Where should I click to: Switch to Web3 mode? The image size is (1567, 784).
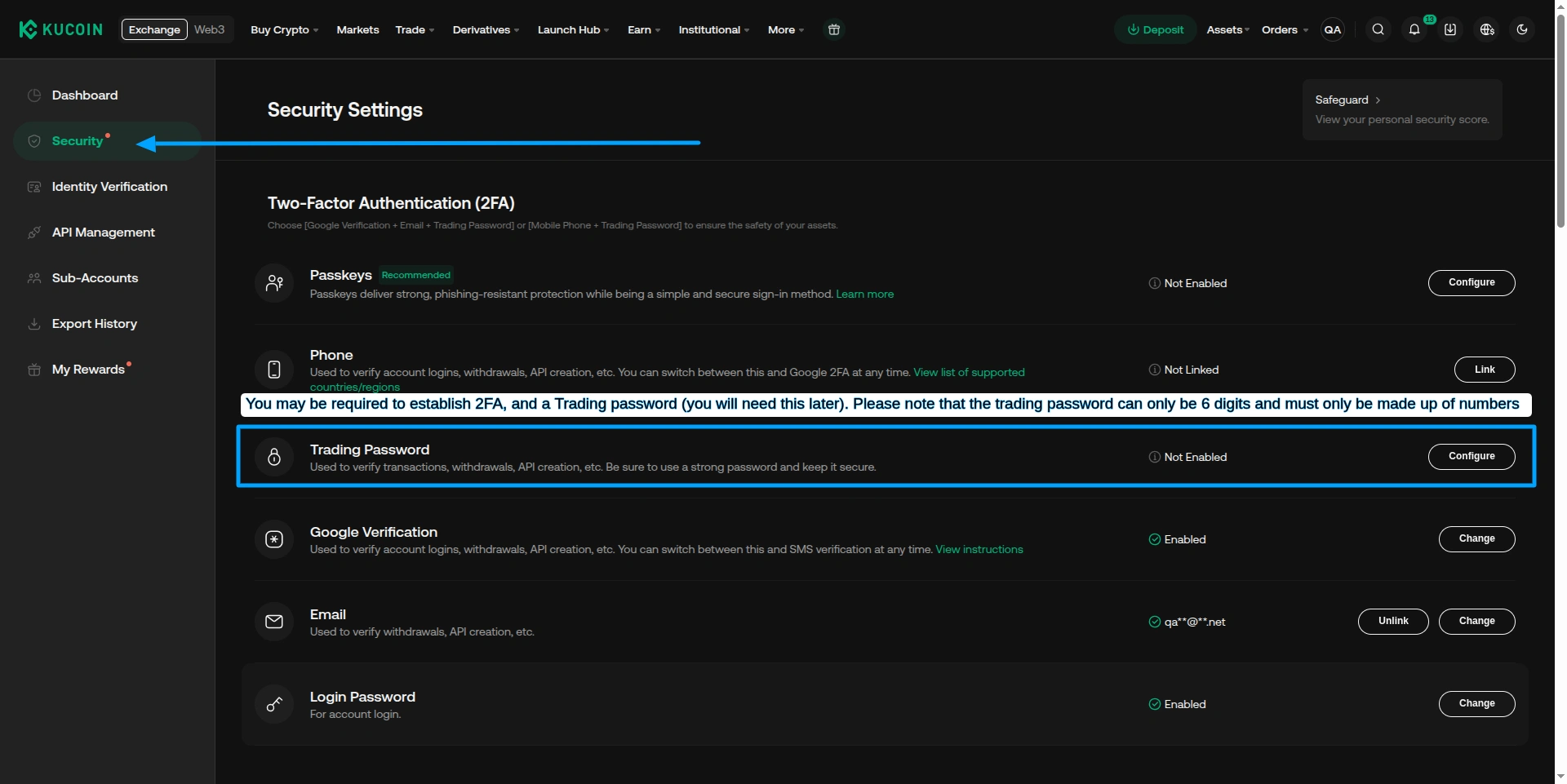click(209, 29)
